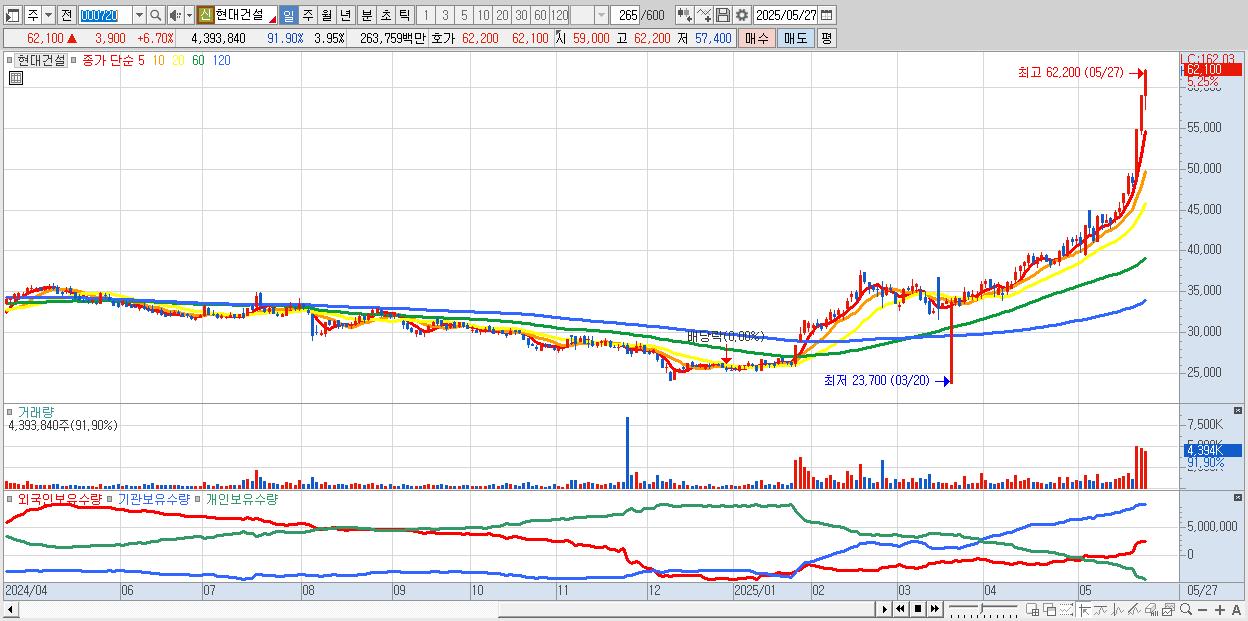Open the dropdown arrow next to speaker icon
The width and height of the screenshot is (1248, 621).
pos(189,15)
